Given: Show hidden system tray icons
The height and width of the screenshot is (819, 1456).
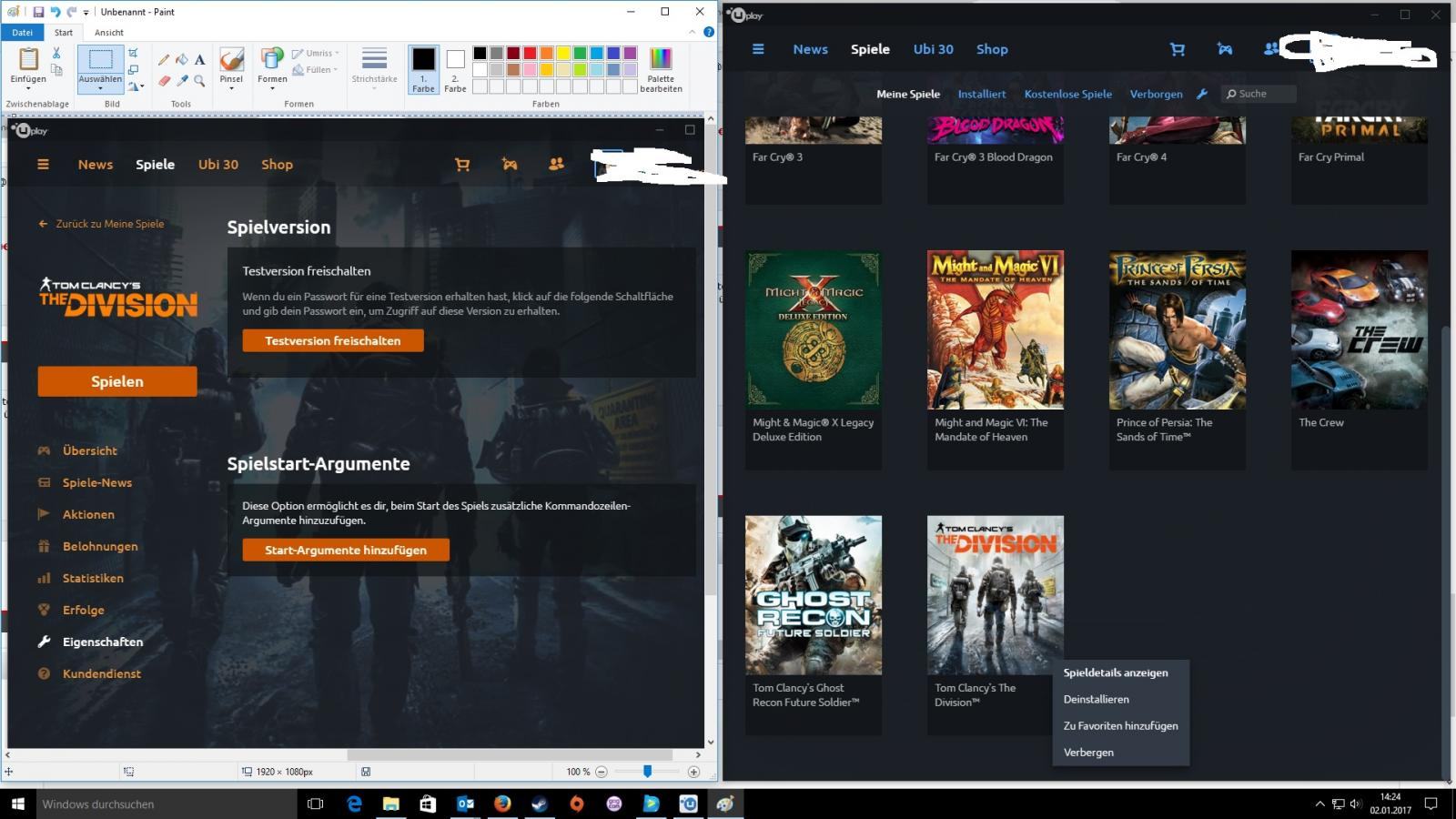Looking at the screenshot, I should point(1320,804).
